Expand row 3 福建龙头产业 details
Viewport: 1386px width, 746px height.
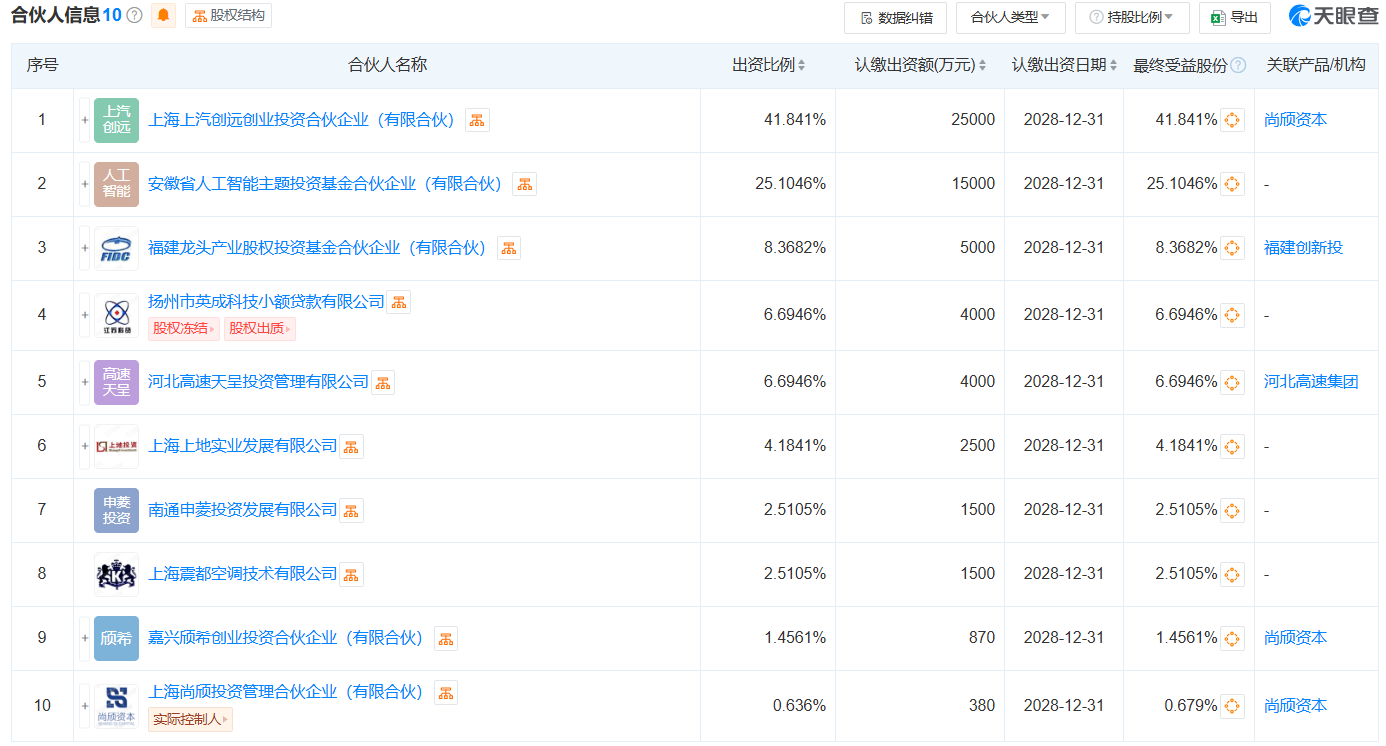[x=84, y=248]
